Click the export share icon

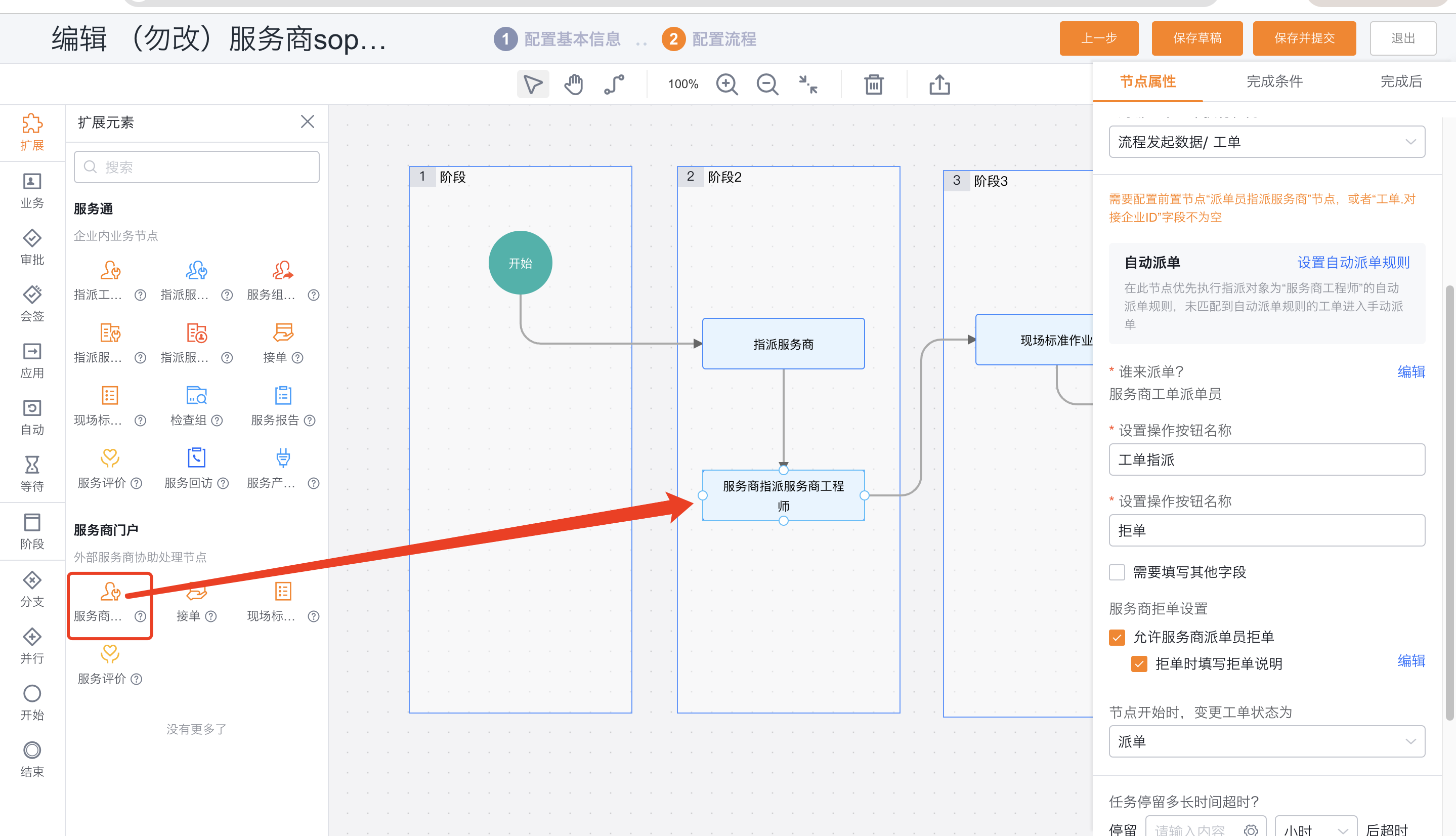tap(939, 85)
